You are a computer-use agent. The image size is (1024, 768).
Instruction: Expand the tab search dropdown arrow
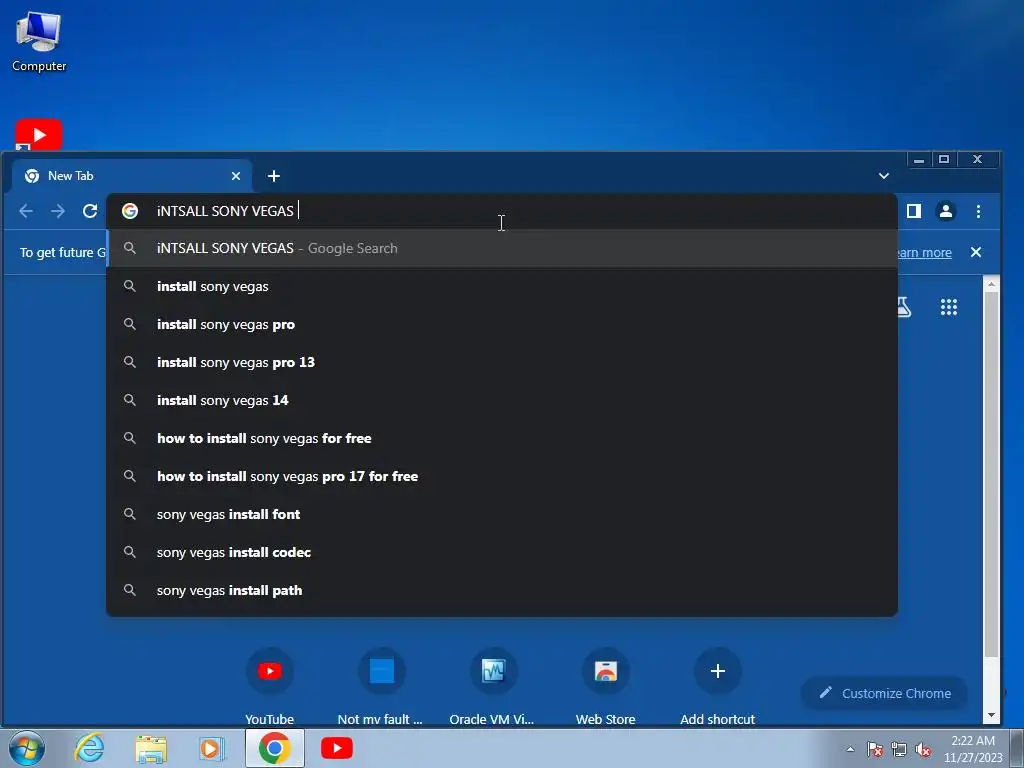tap(884, 176)
